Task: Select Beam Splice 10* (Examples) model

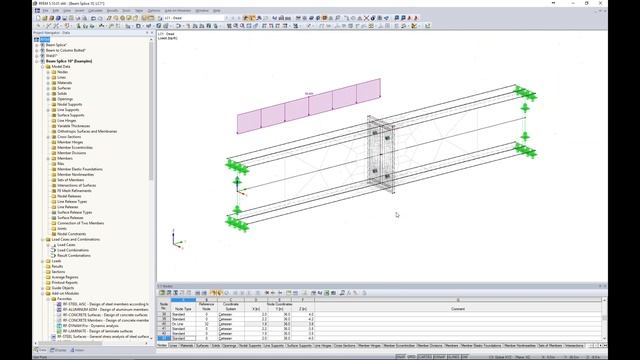Action: click(69, 61)
